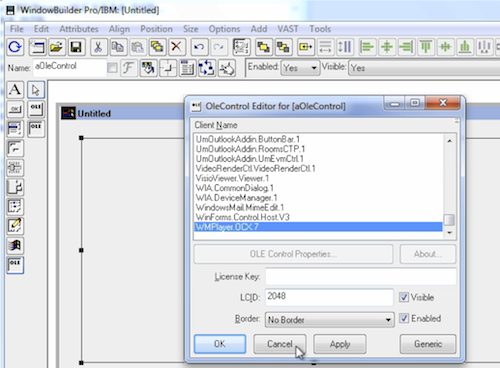This screenshot has width=500, height=368.
Task: Open the Visible Yes dropdown in toolbar
Action: (x=424, y=68)
